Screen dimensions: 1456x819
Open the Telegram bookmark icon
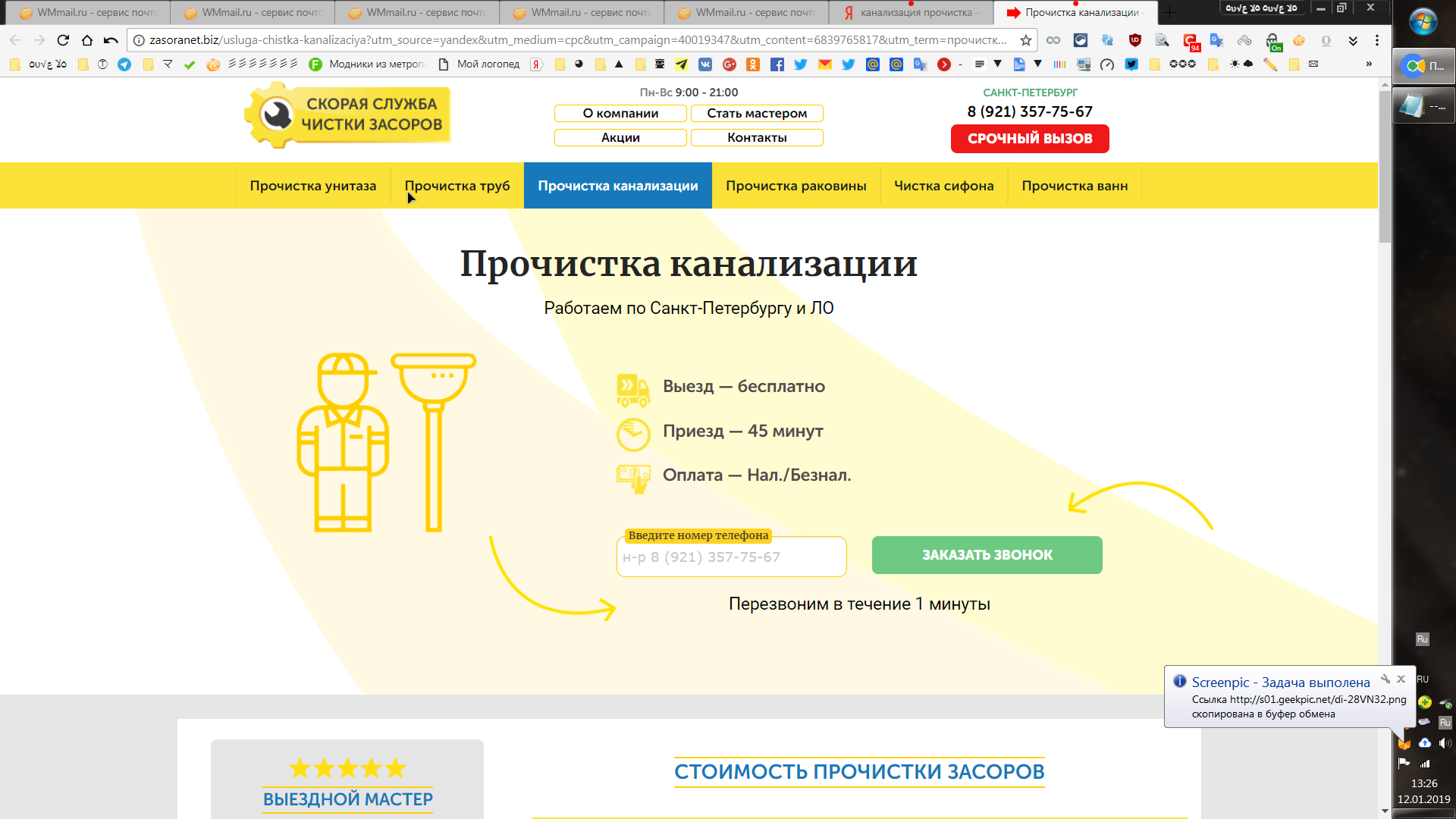(124, 64)
